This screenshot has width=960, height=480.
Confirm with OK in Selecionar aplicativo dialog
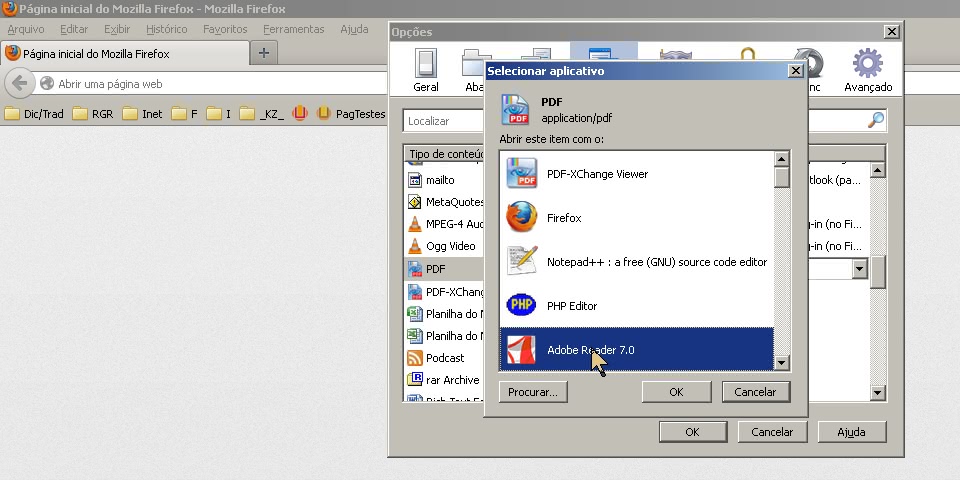676,392
